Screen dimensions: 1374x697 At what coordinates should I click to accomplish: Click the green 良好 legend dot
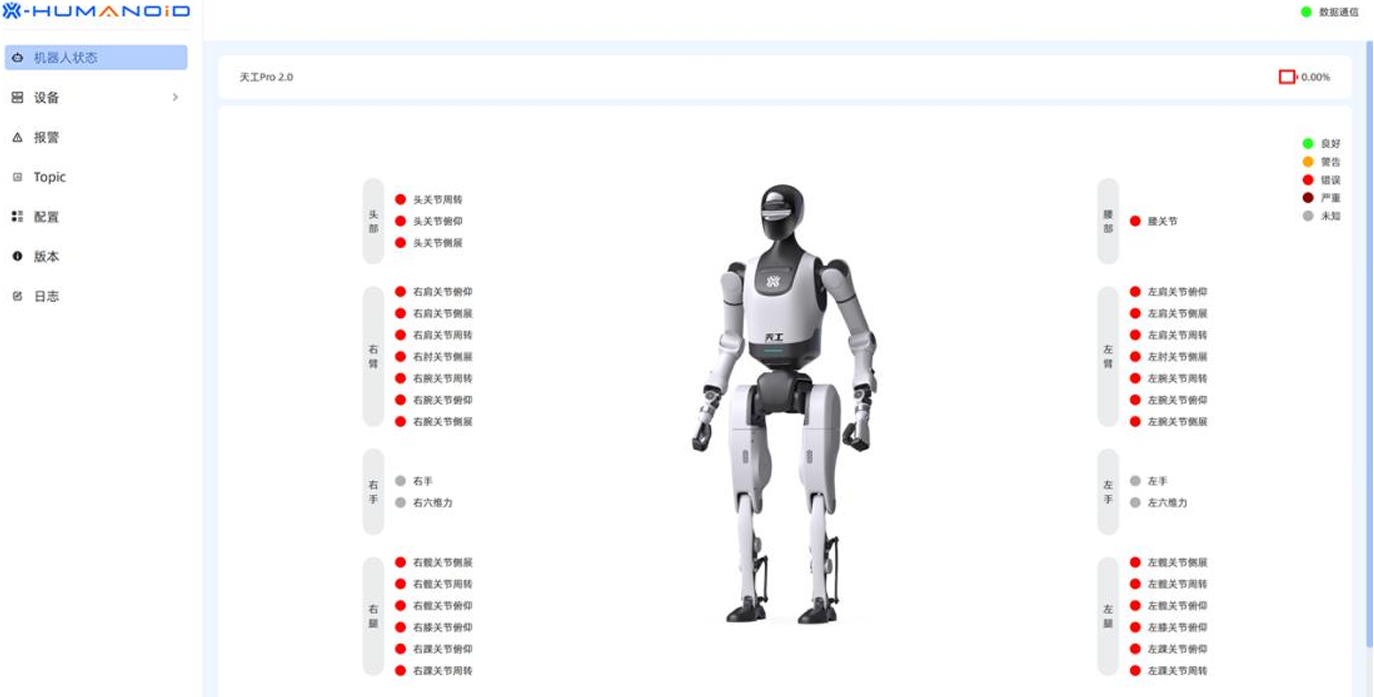(1308, 143)
